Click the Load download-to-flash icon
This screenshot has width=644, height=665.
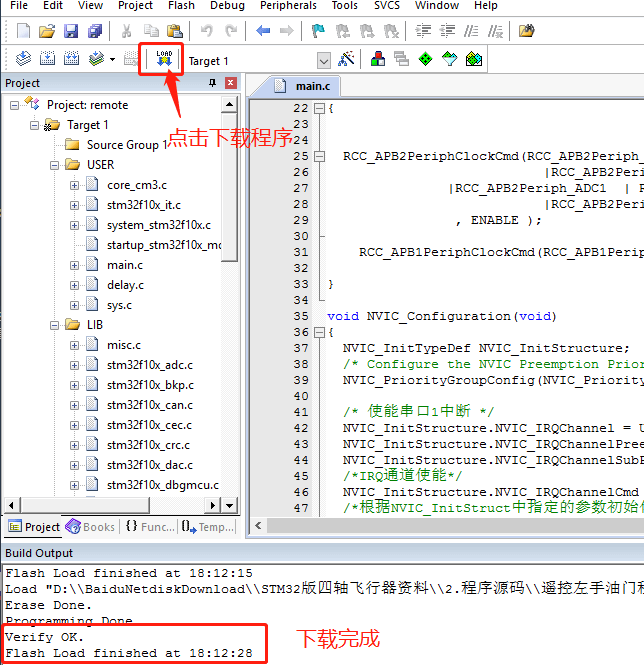[164, 59]
